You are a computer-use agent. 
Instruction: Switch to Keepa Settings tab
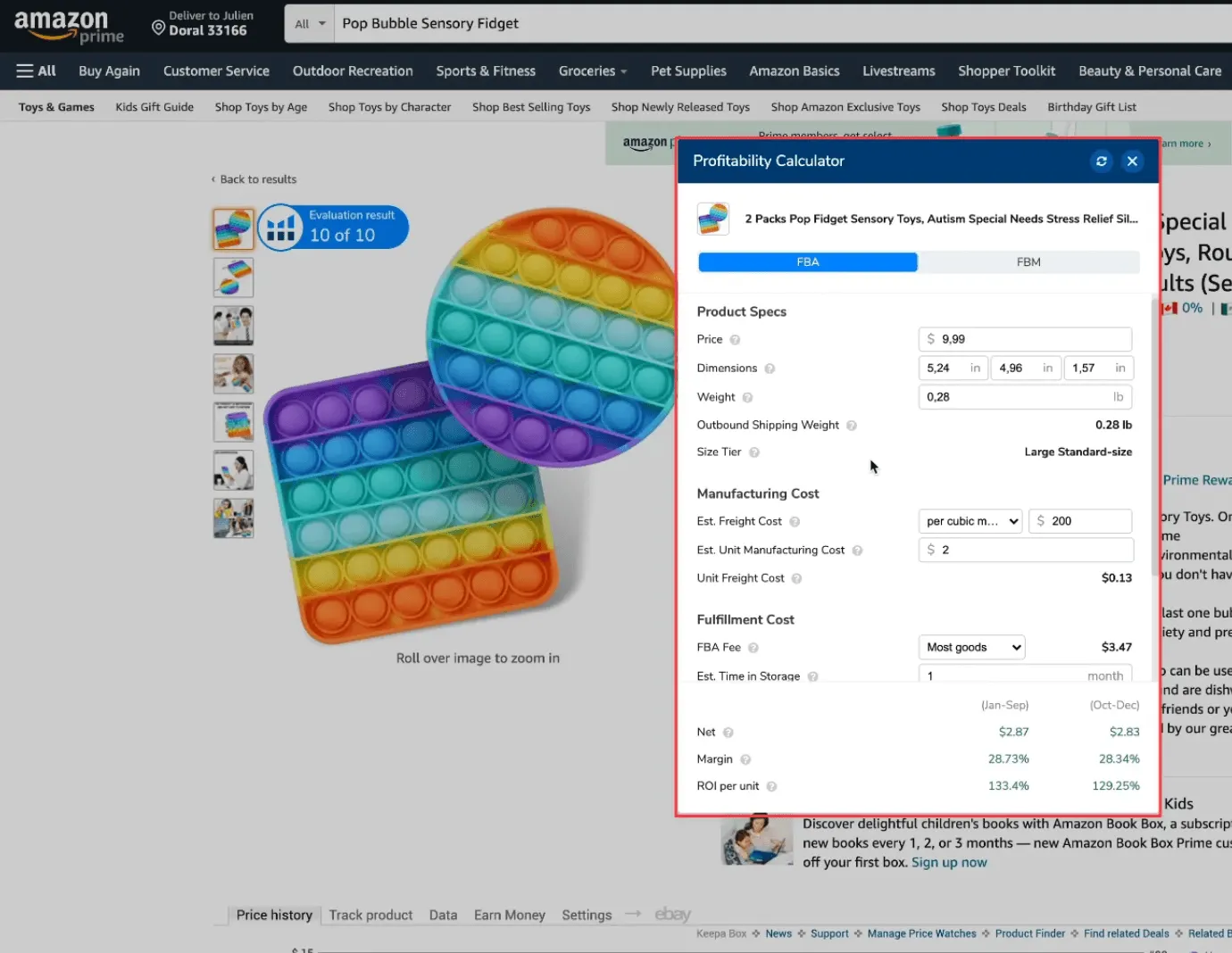[x=587, y=916]
